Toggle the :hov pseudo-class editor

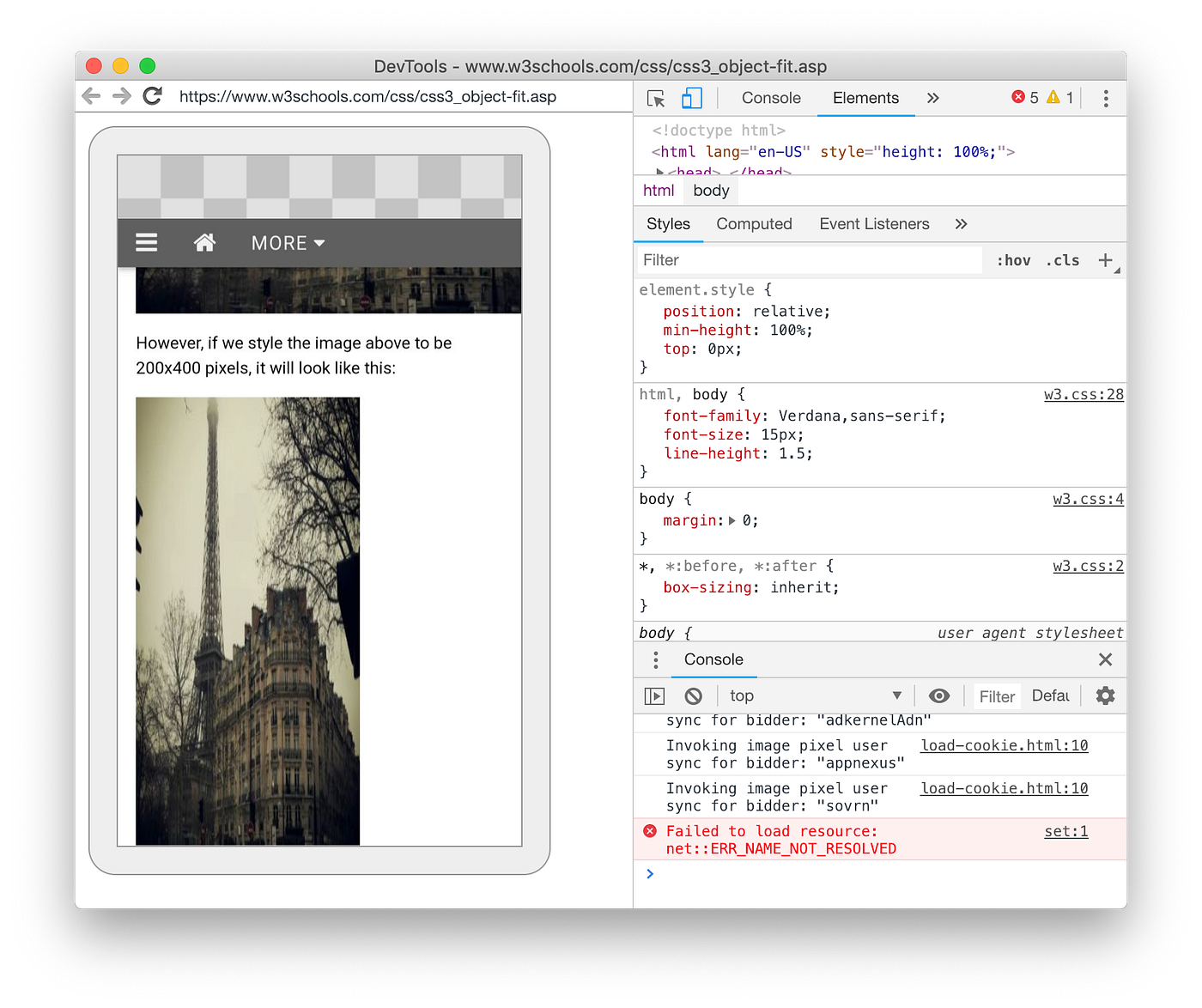(1013, 259)
